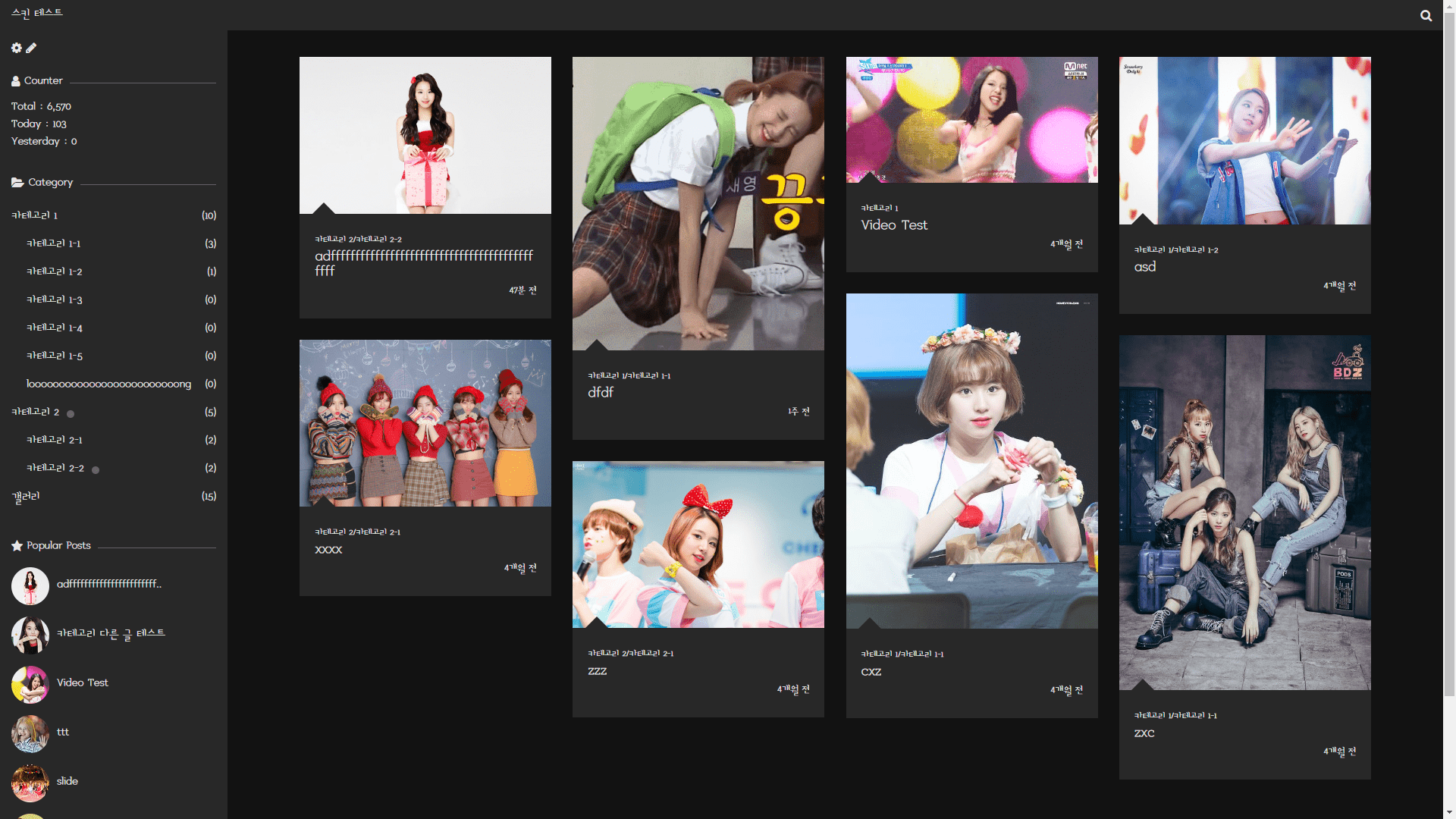Open the loooooong named subcategory

(108, 384)
